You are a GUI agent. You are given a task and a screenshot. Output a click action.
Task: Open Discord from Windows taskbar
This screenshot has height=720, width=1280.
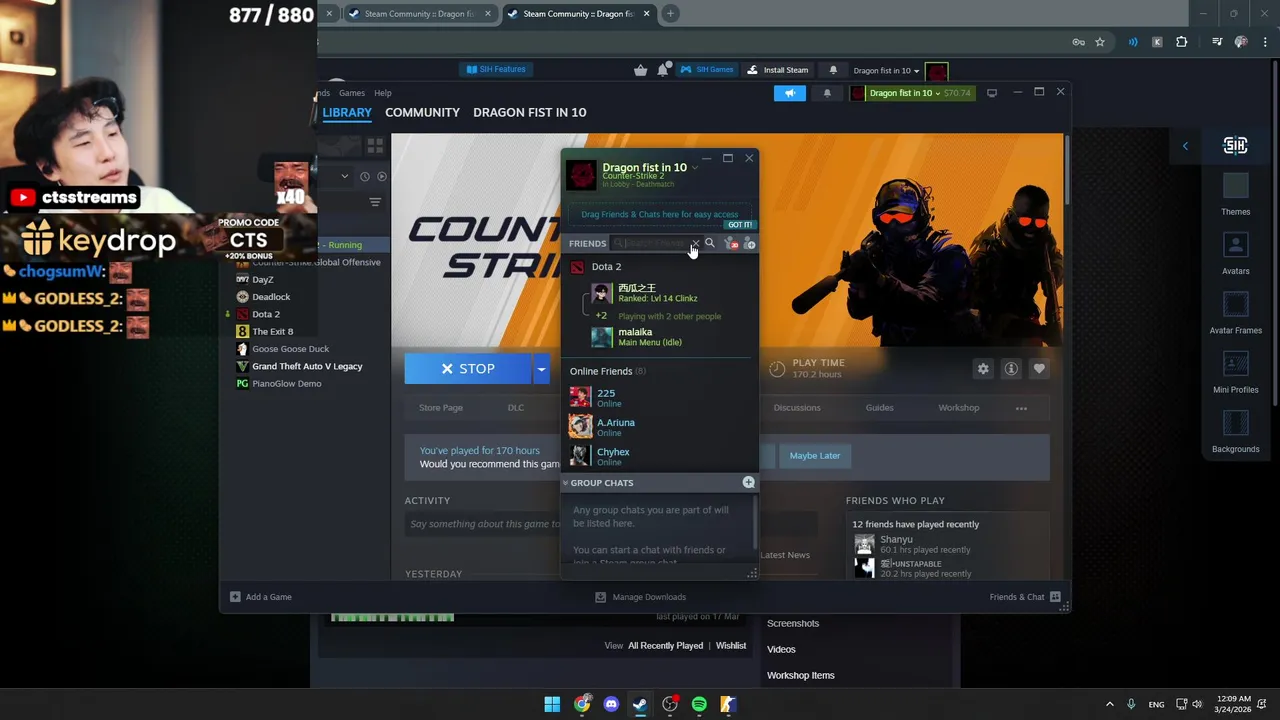coord(611,704)
